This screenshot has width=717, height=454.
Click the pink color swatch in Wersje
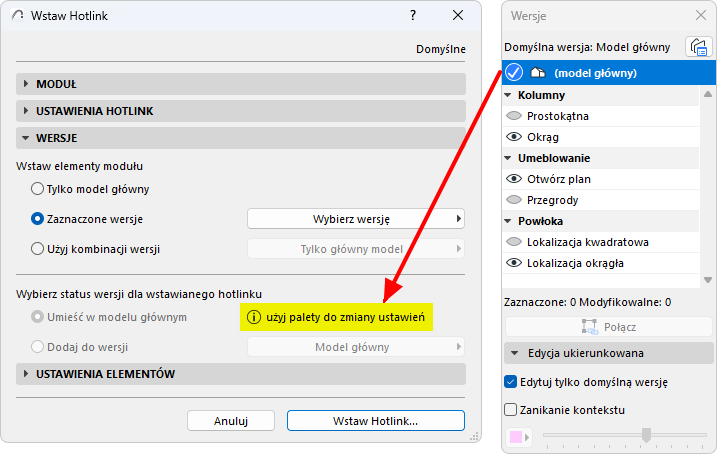(518, 437)
